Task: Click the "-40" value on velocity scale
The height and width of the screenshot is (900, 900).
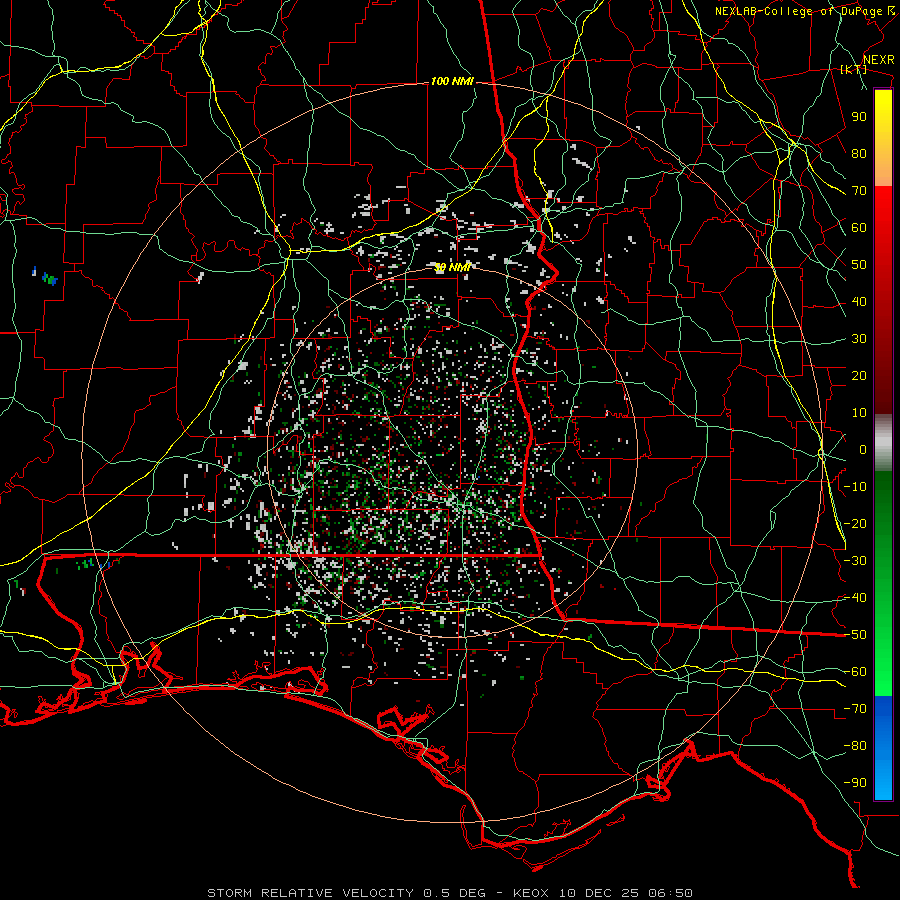Action: [855, 598]
